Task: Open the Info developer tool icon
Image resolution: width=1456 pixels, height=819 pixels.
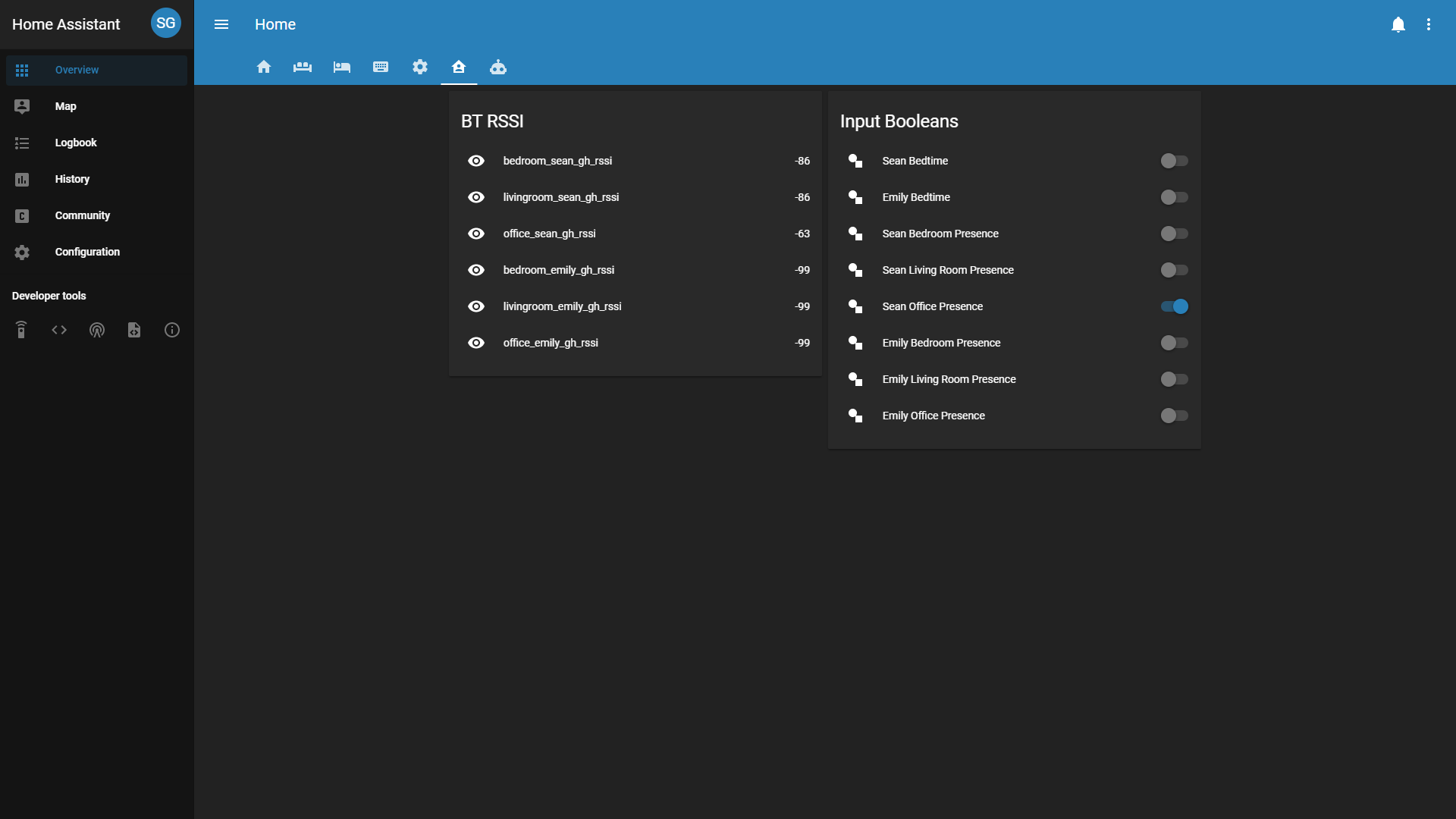Action: pyautogui.click(x=172, y=330)
